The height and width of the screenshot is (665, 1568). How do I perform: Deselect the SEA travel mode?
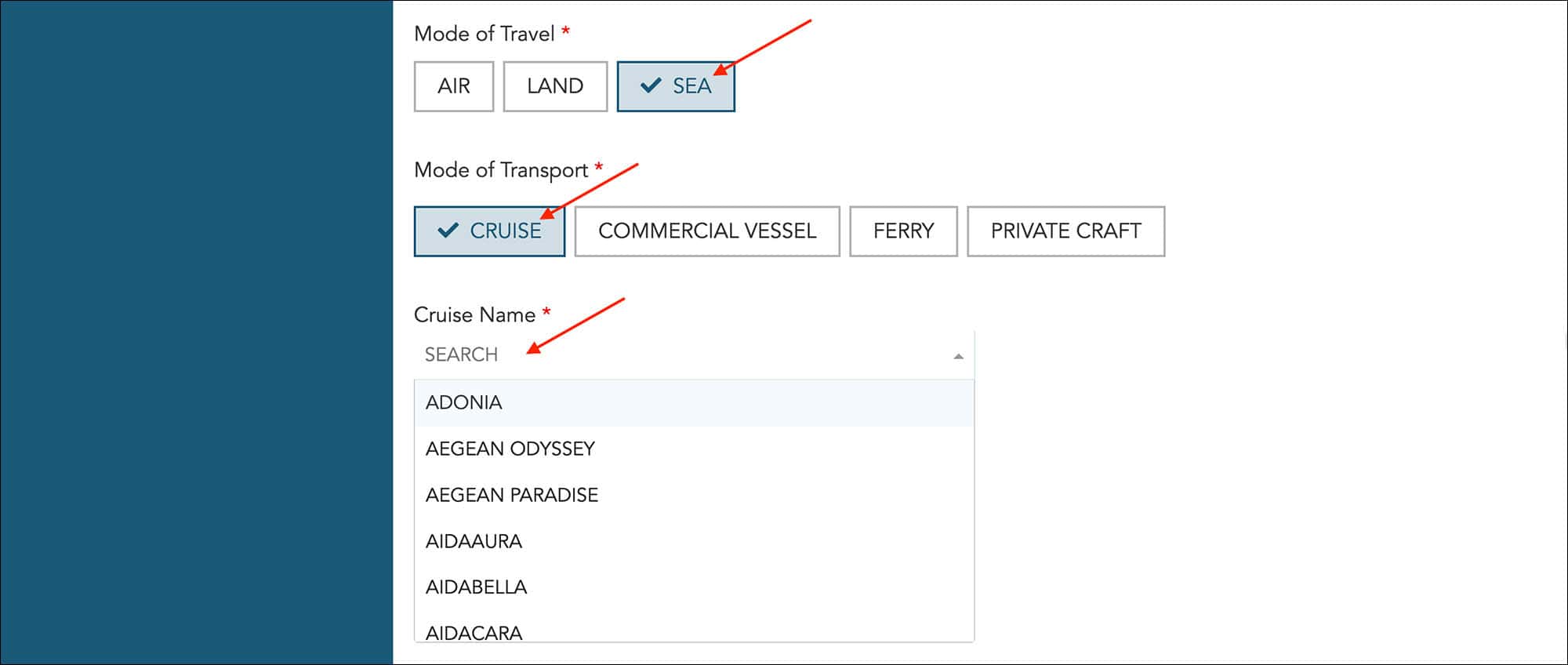coord(676,85)
